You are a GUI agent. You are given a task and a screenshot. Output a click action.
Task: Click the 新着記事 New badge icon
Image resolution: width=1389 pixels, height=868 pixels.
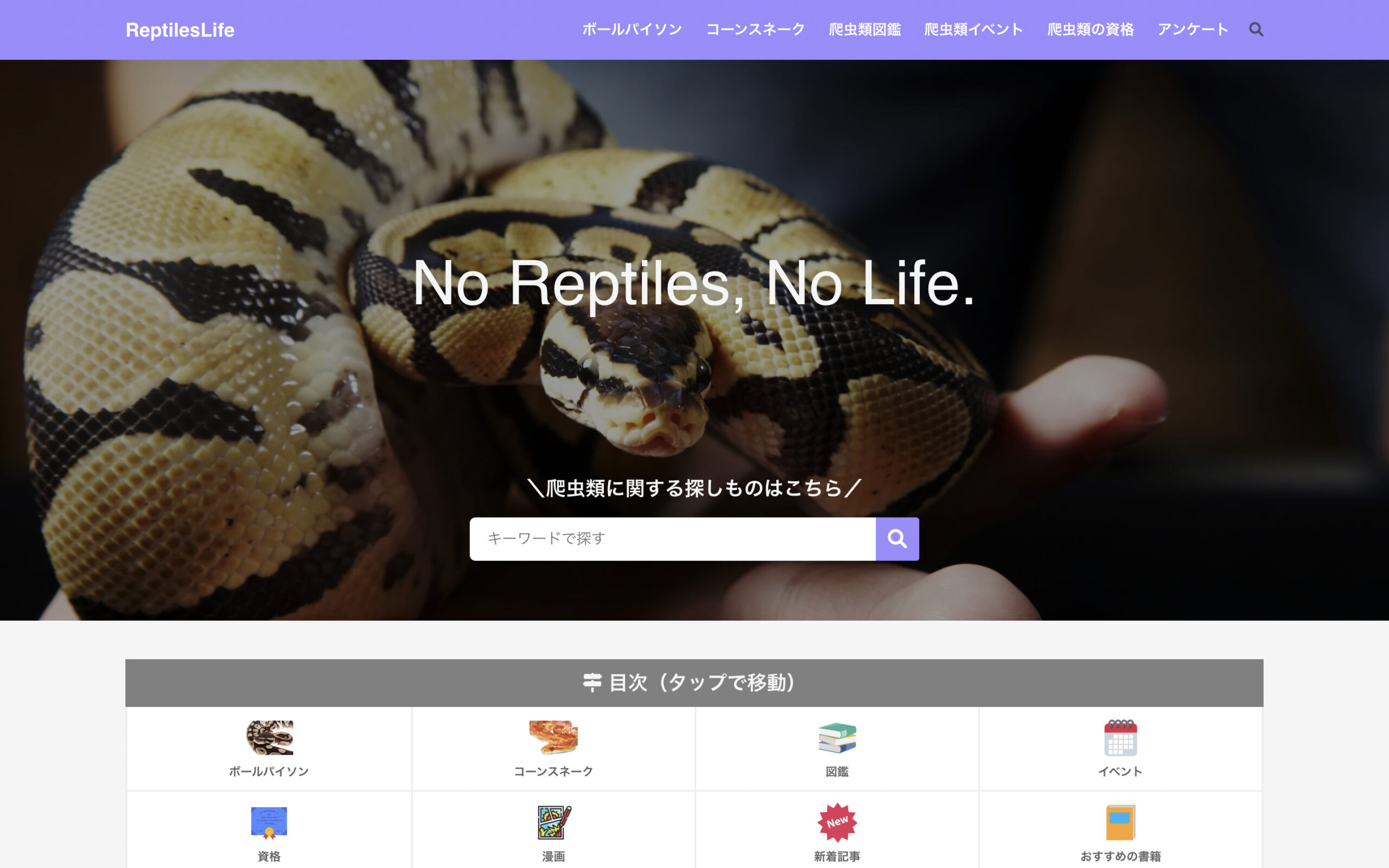[x=837, y=822]
